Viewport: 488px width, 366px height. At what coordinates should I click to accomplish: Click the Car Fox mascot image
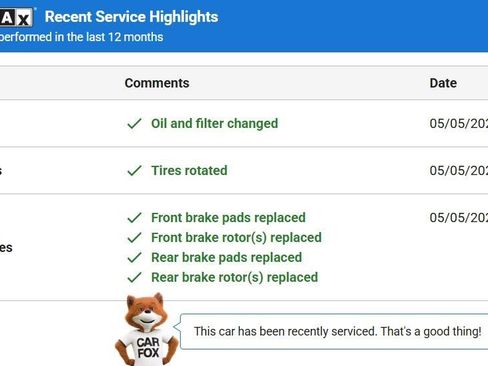[x=147, y=329]
